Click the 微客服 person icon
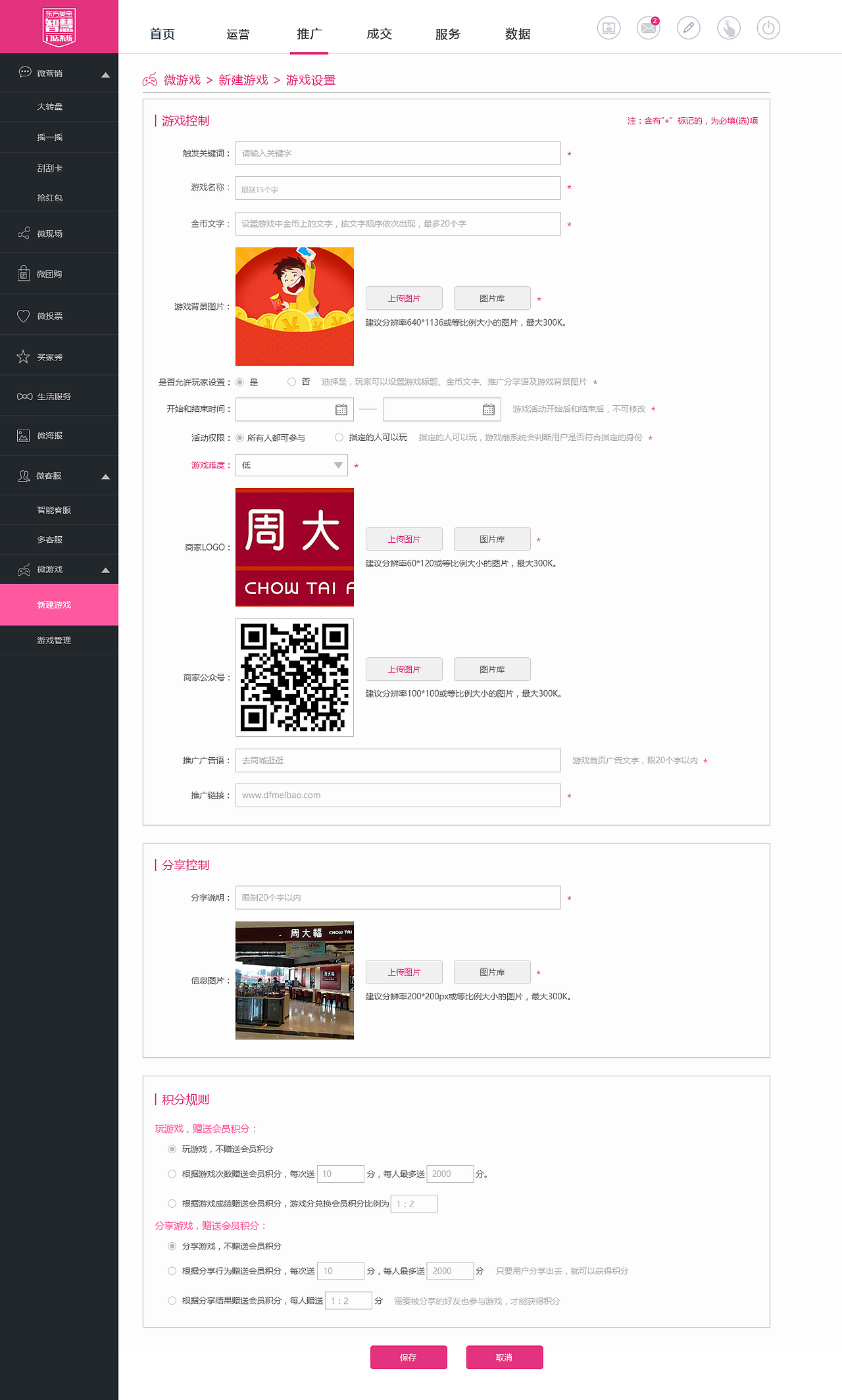 tap(24, 476)
